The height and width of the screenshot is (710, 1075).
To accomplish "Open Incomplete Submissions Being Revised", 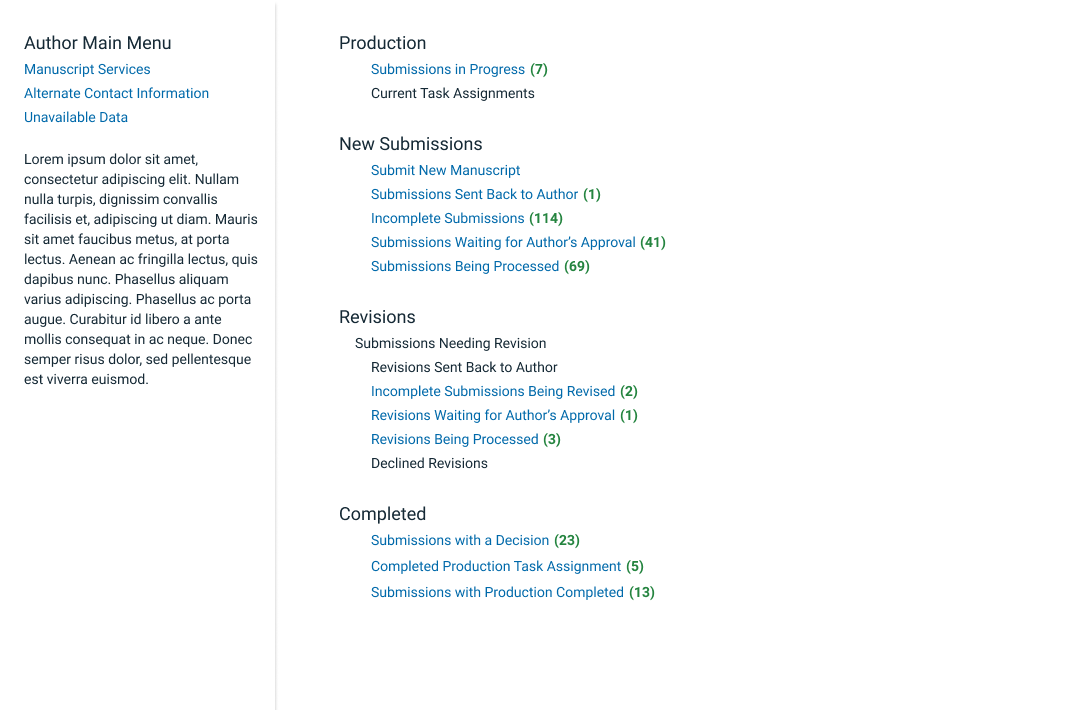I will [x=504, y=391].
